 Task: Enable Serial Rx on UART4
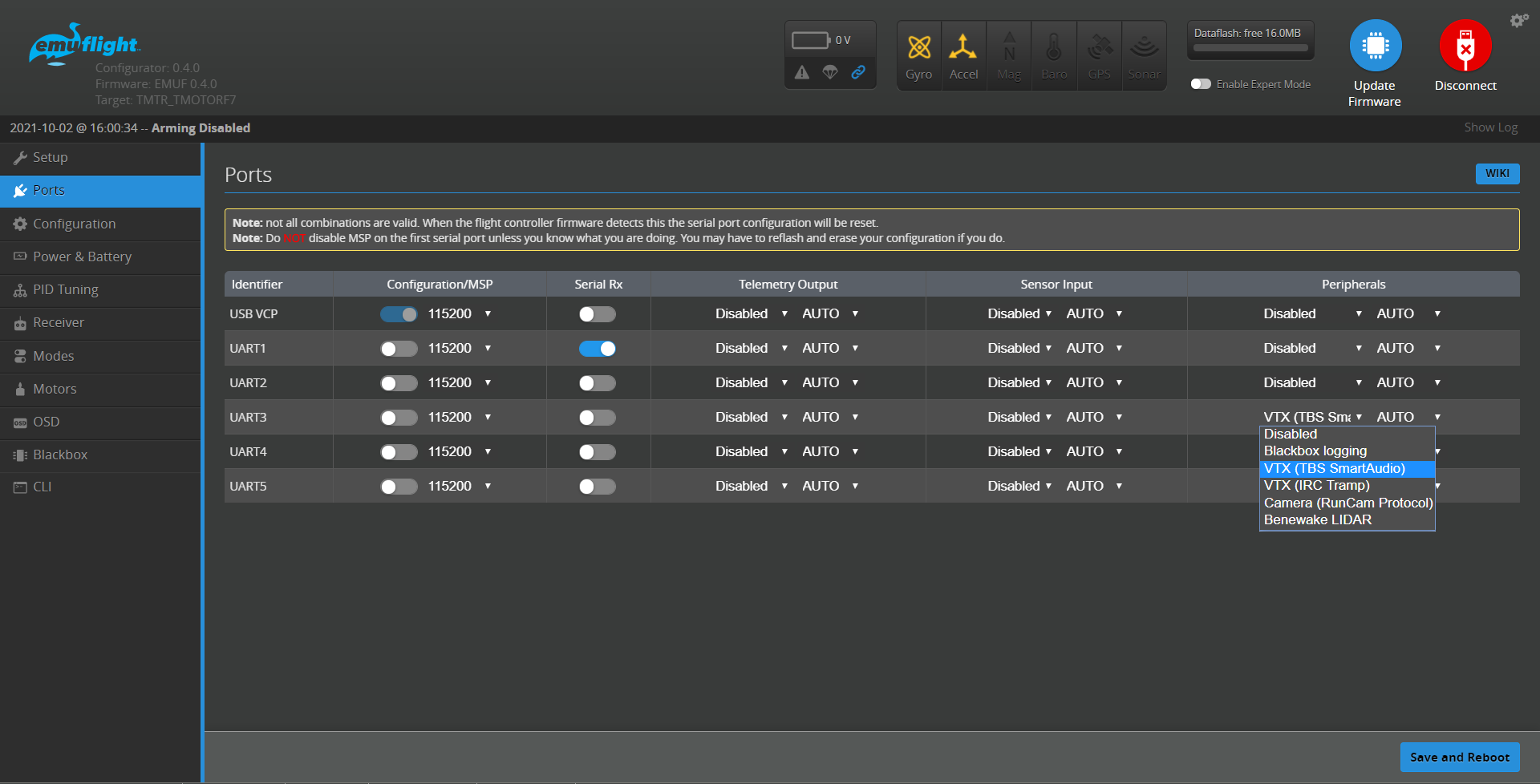(x=598, y=452)
